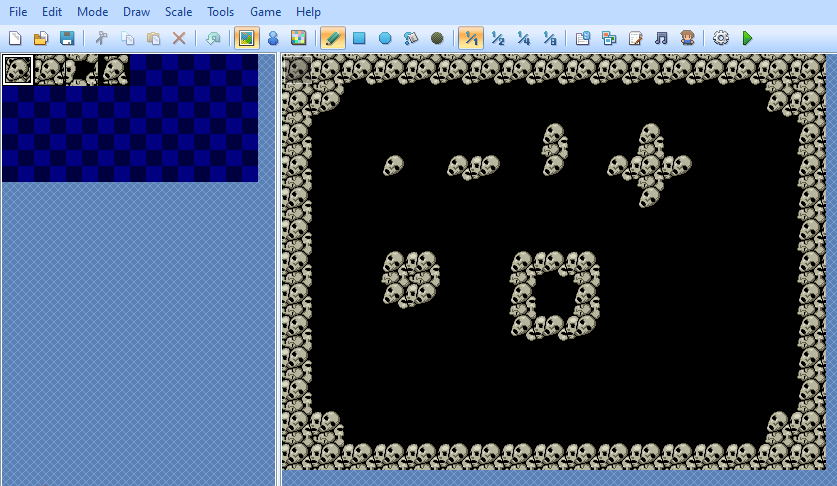Set map zoom to 1/2 scale
The height and width of the screenshot is (486, 837).
click(498, 38)
